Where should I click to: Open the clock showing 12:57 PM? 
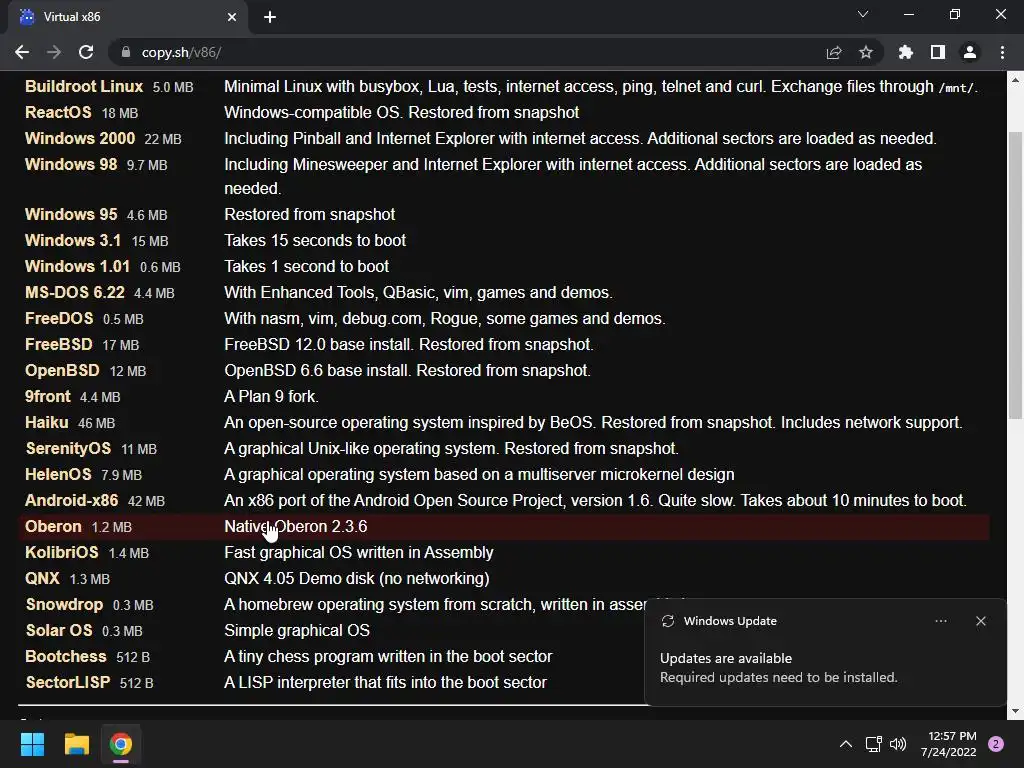coord(949,744)
